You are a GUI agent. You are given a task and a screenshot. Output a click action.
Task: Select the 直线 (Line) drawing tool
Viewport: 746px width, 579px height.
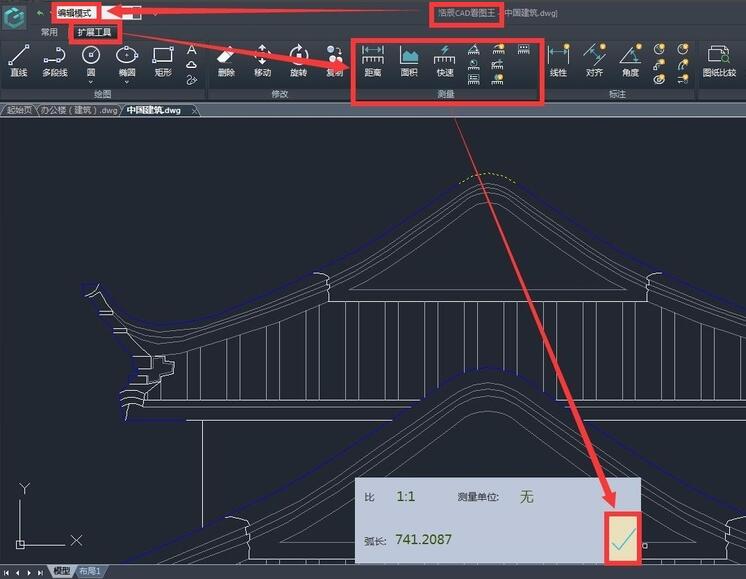(x=18, y=60)
